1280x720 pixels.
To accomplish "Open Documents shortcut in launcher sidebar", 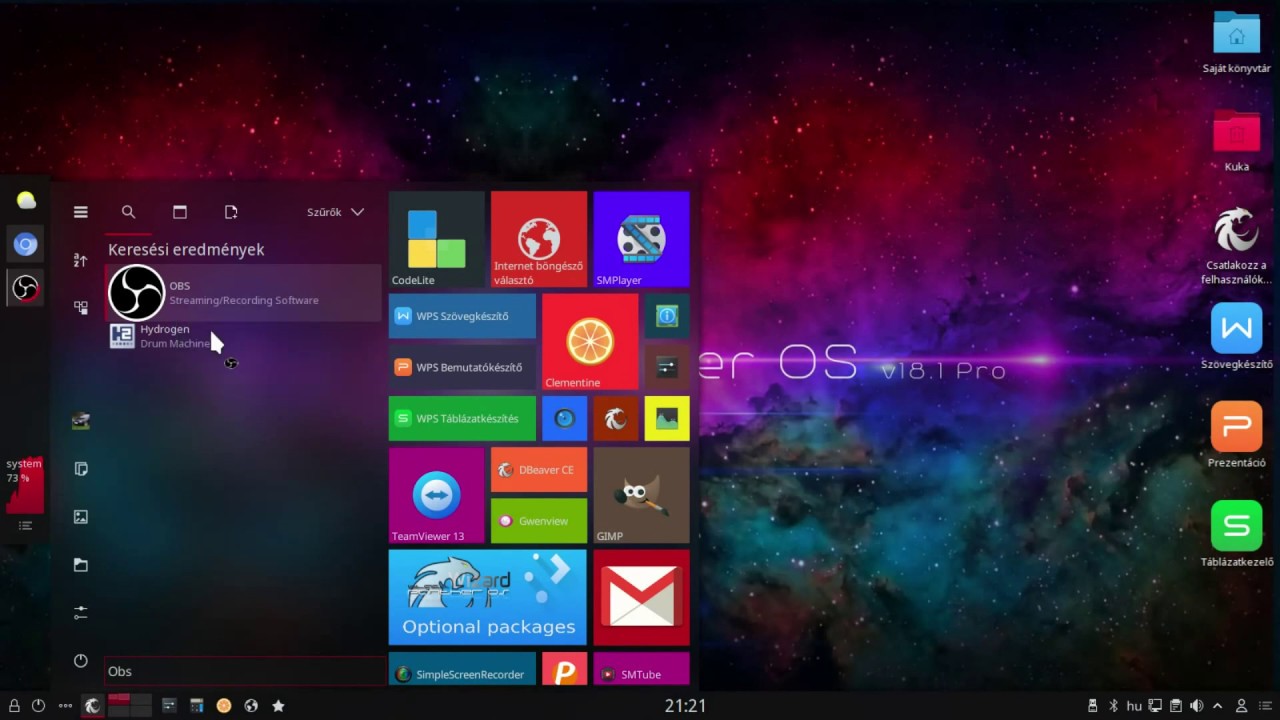I will 81,469.
